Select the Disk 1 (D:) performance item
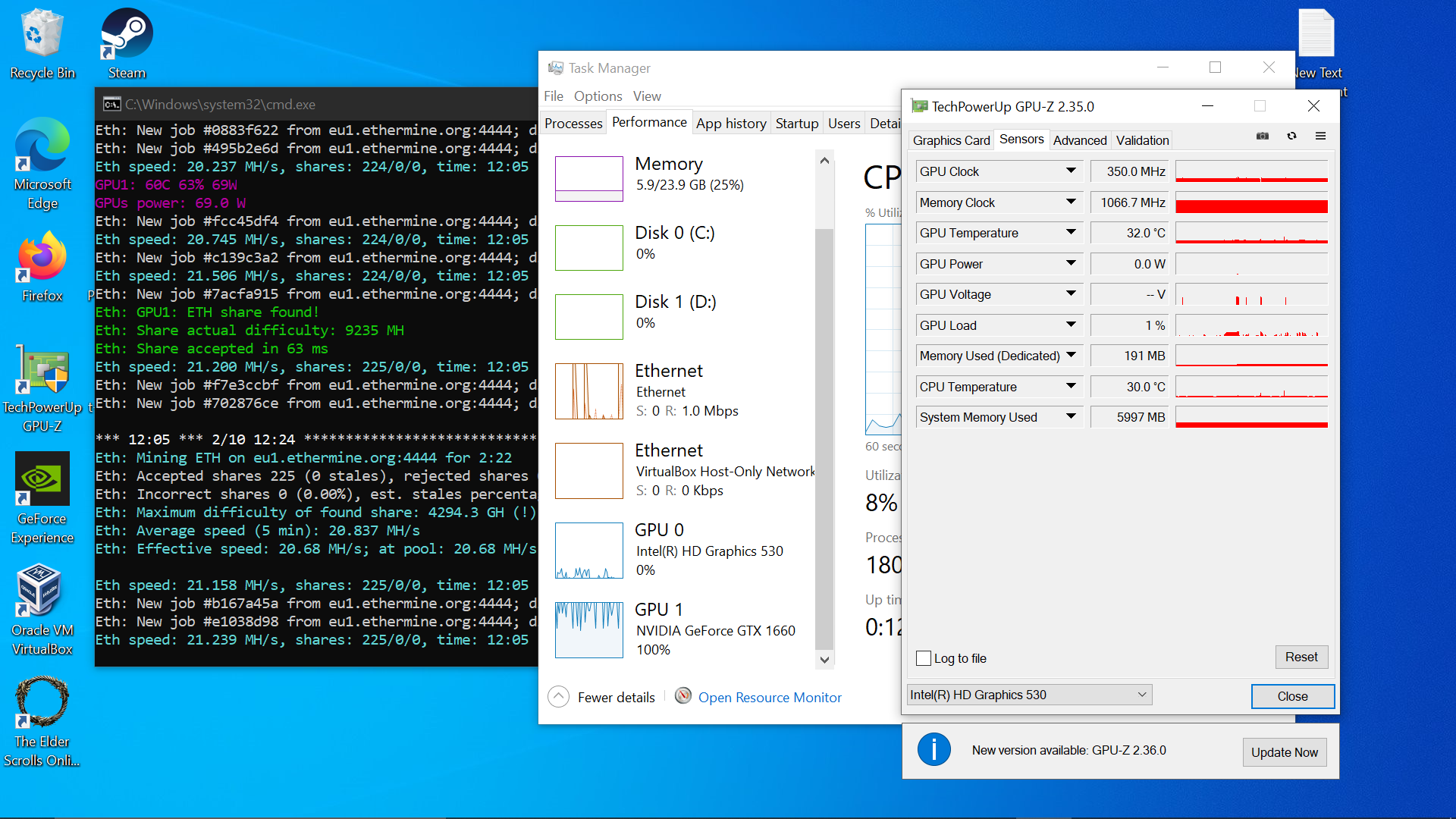 (682, 316)
